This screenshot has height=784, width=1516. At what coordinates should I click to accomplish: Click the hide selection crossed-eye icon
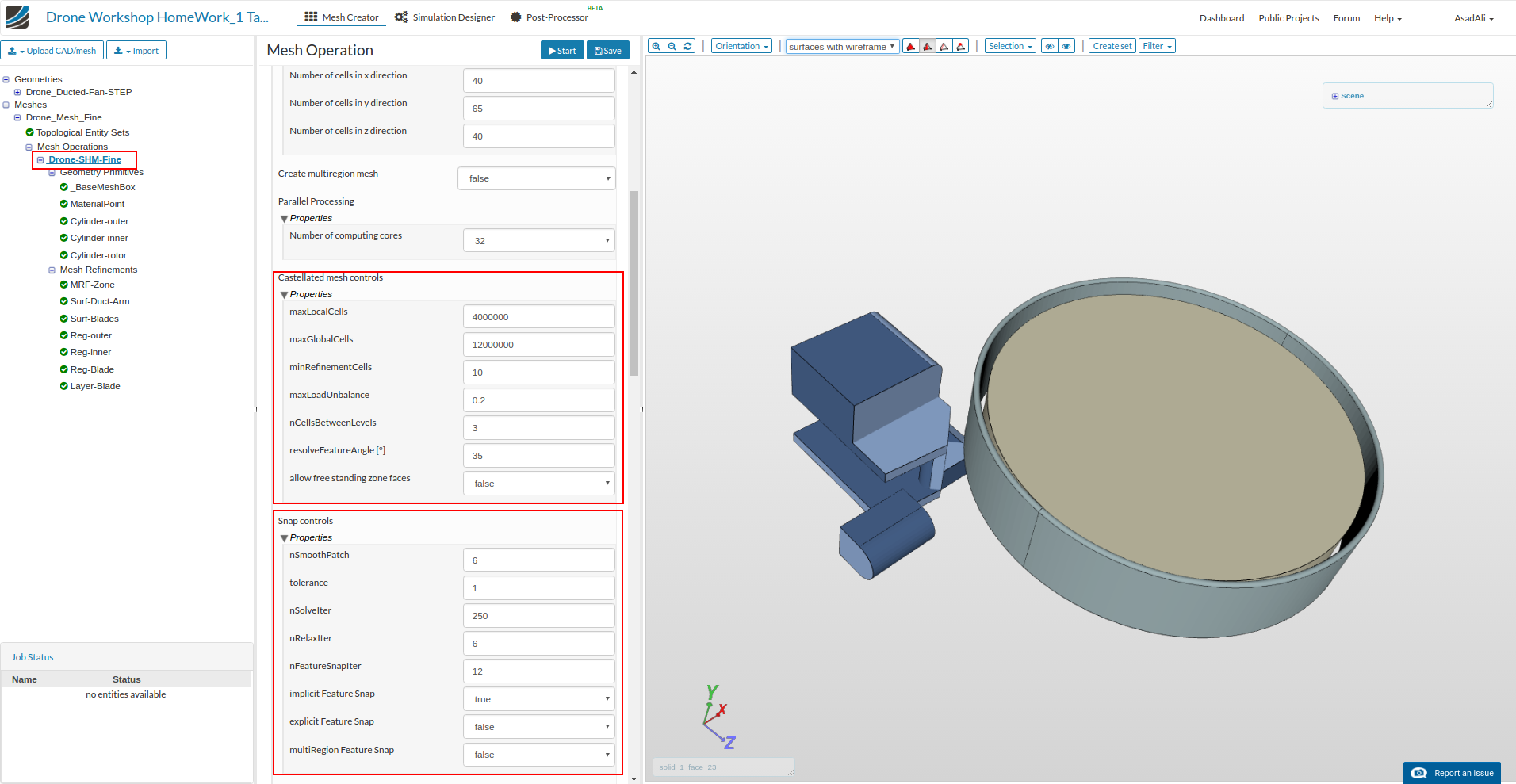[x=1050, y=46]
